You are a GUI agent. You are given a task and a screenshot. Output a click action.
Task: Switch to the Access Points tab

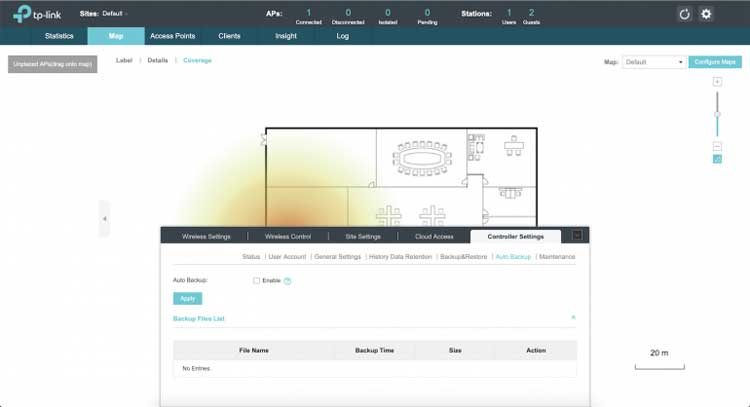point(172,36)
